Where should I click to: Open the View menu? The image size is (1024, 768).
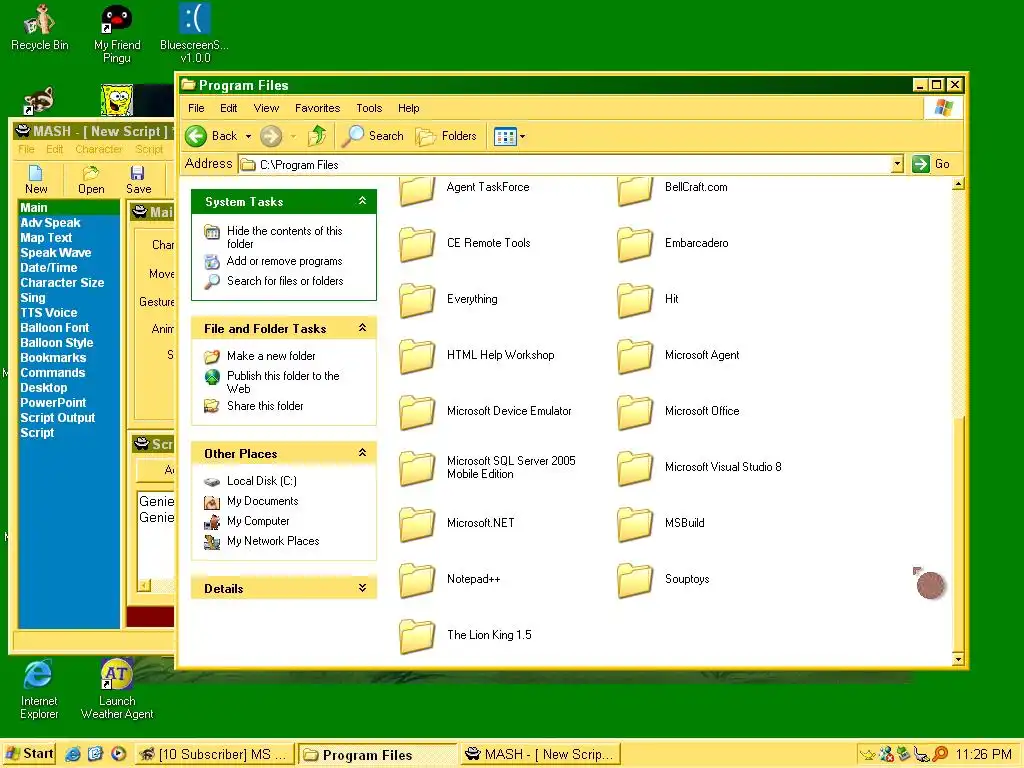click(x=266, y=108)
